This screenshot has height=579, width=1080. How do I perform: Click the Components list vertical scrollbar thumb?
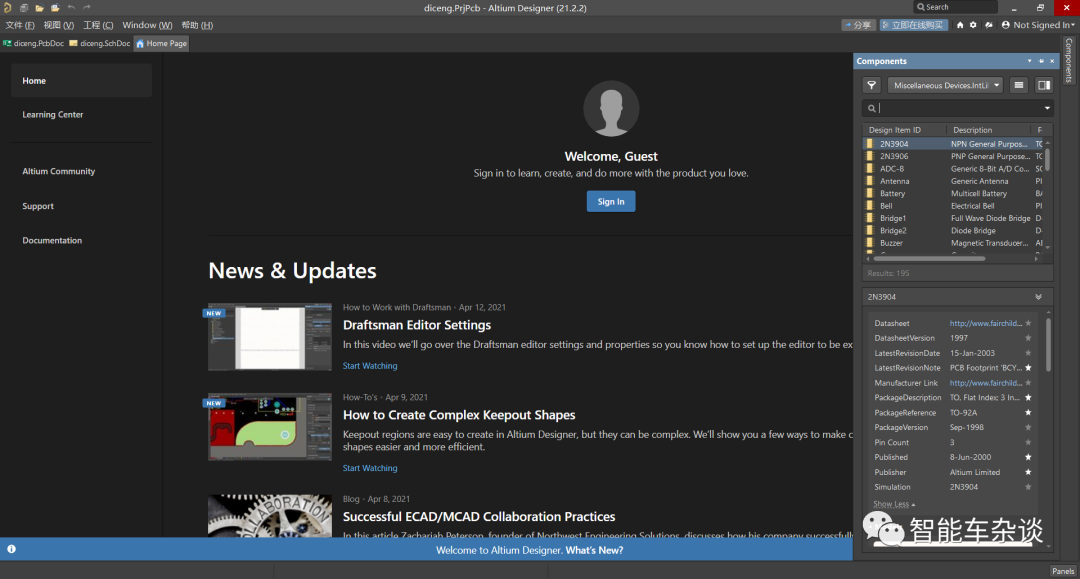pos(1048,158)
